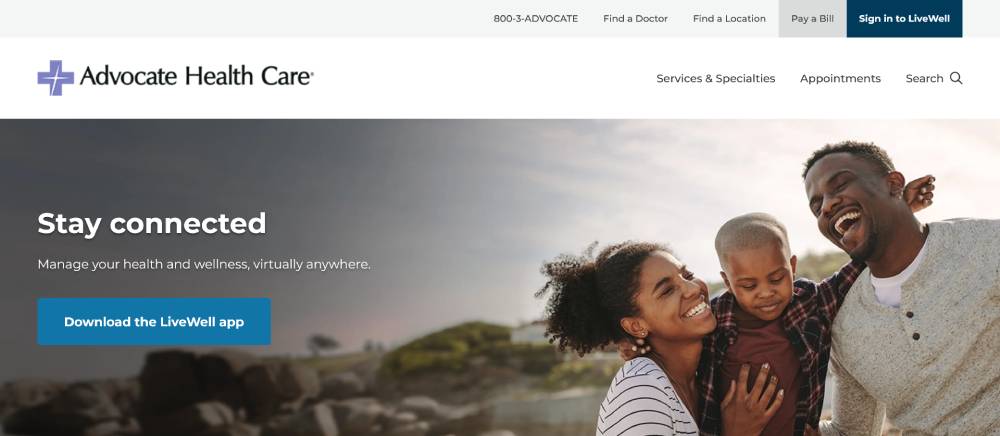
Task: Download the LiveWell app button
Action: 154,322
